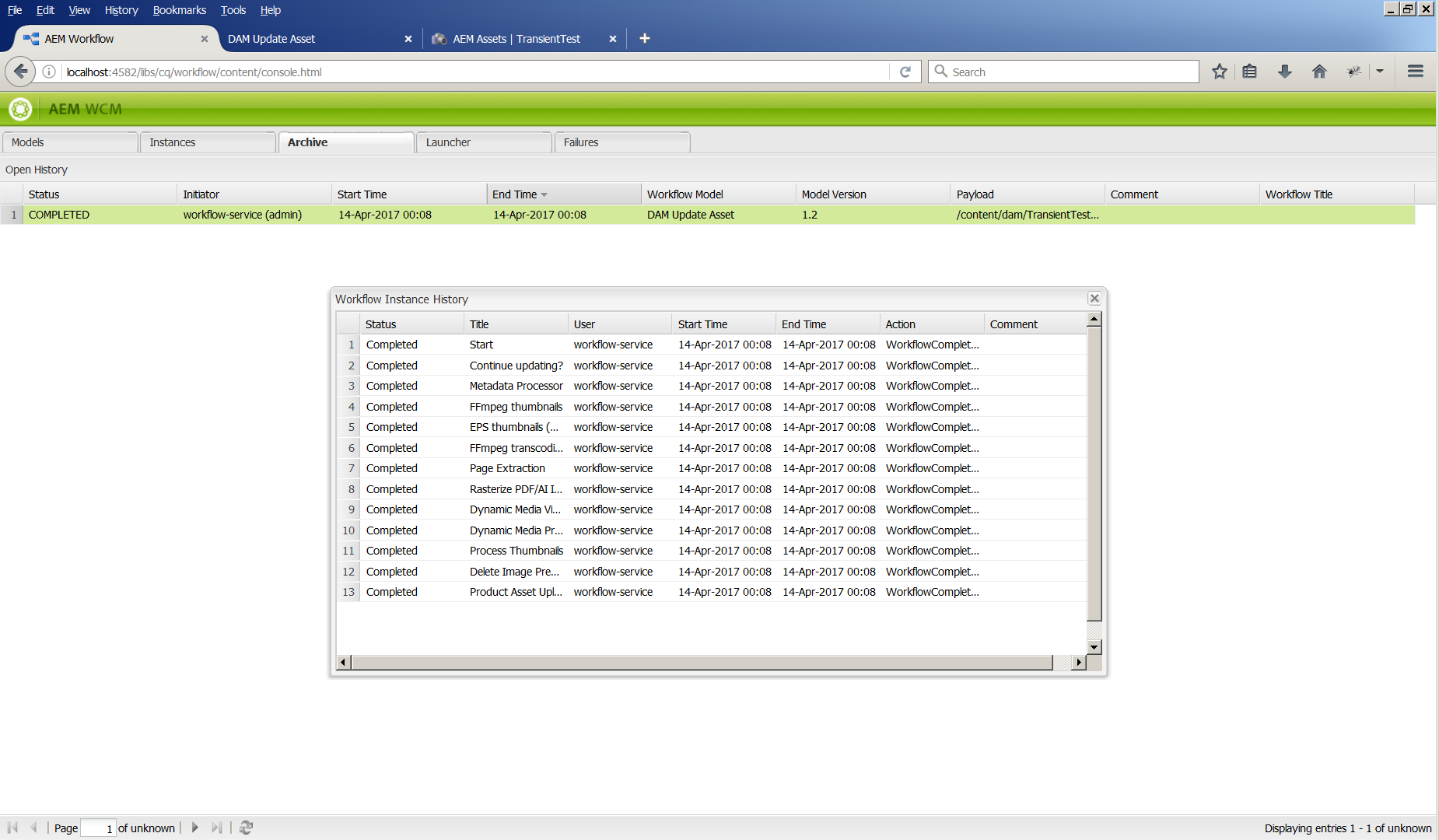Open the View menu
The height and width of the screenshot is (840, 1439).
pyautogui.click(x=79, y=10)
